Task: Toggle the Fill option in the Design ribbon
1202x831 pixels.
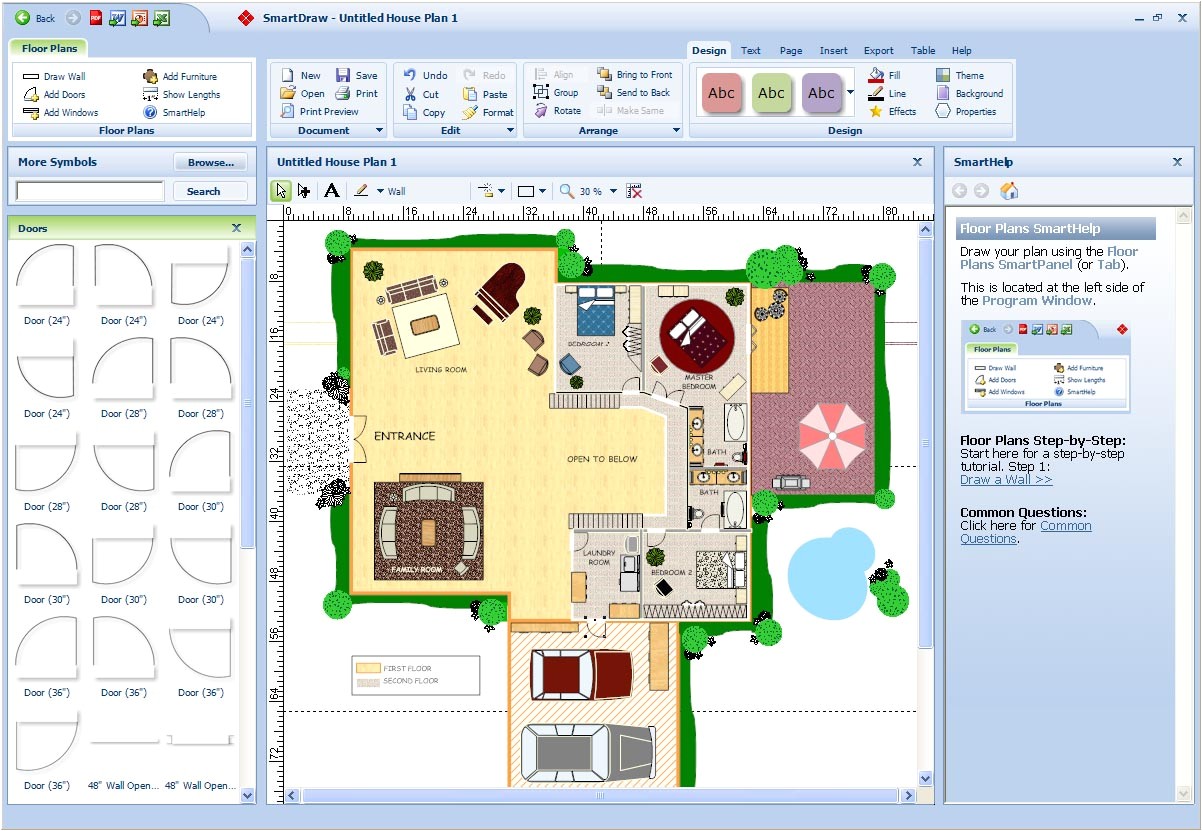Action: pyautogui.click(x=888, y=74)
